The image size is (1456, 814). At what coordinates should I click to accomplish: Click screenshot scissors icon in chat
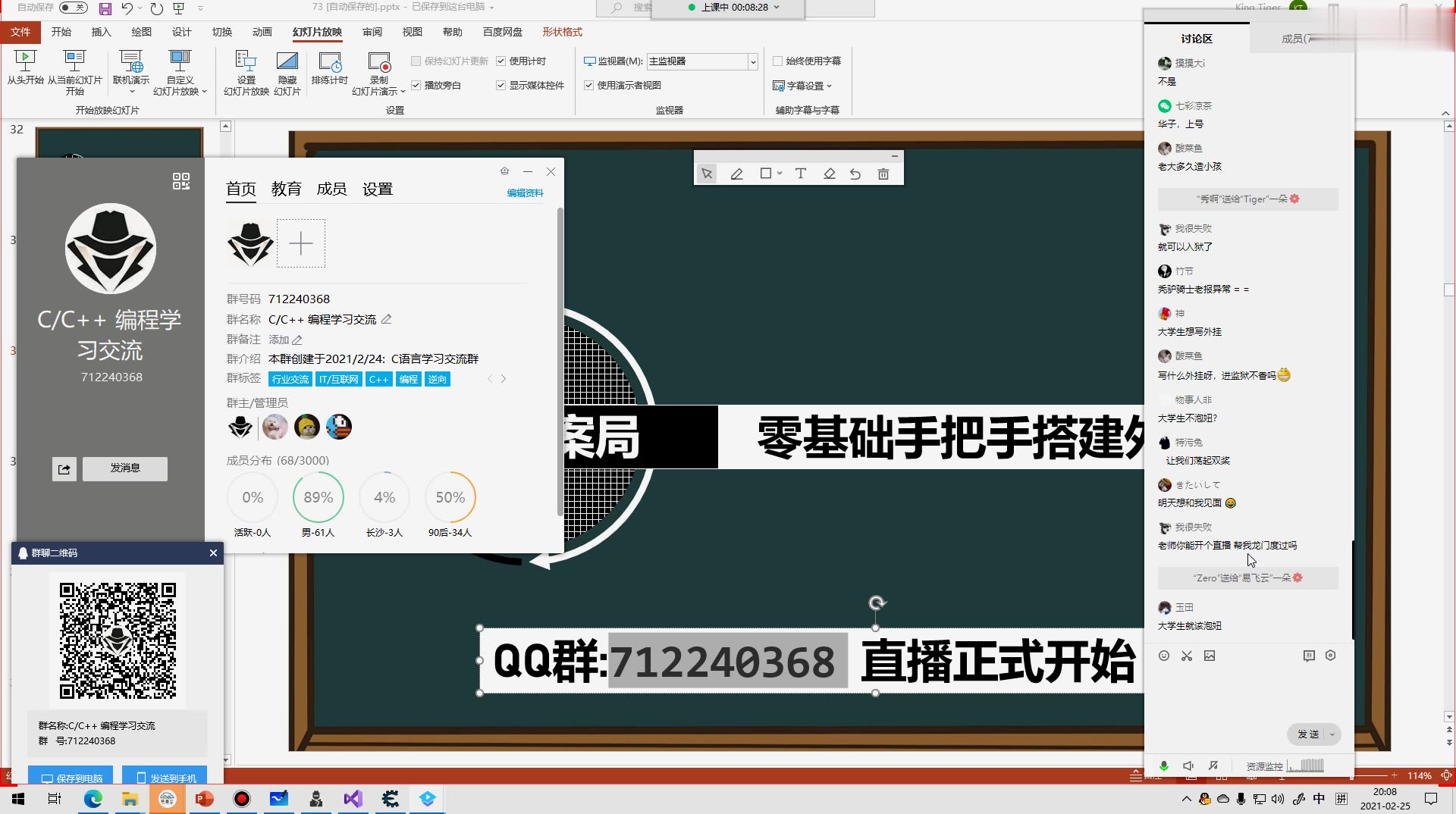[x=1187, y=656]
